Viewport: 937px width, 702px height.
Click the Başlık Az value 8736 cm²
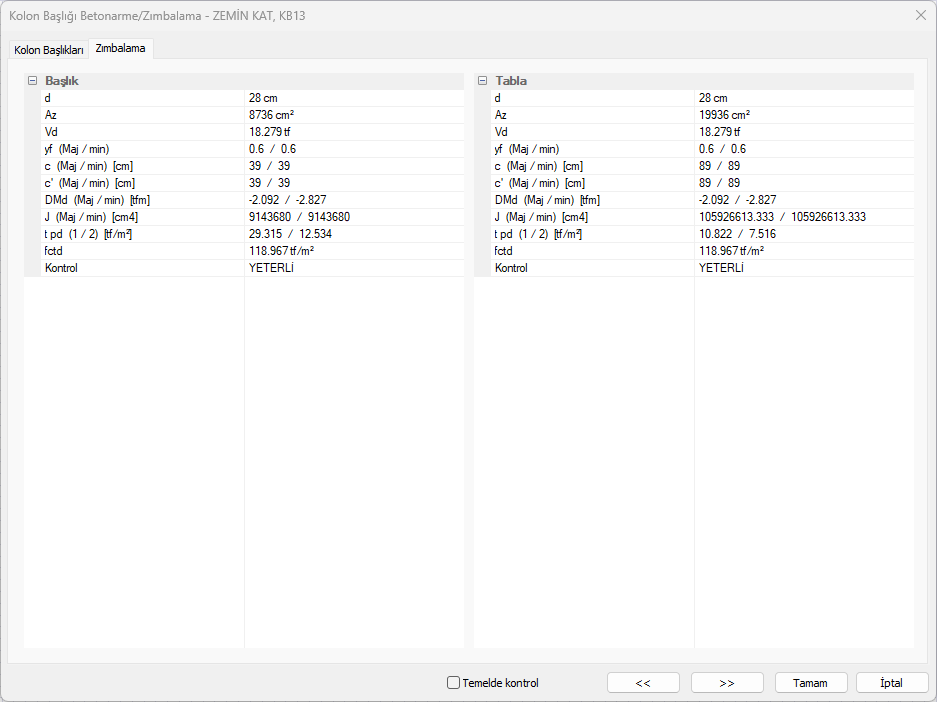click(271, 115)
